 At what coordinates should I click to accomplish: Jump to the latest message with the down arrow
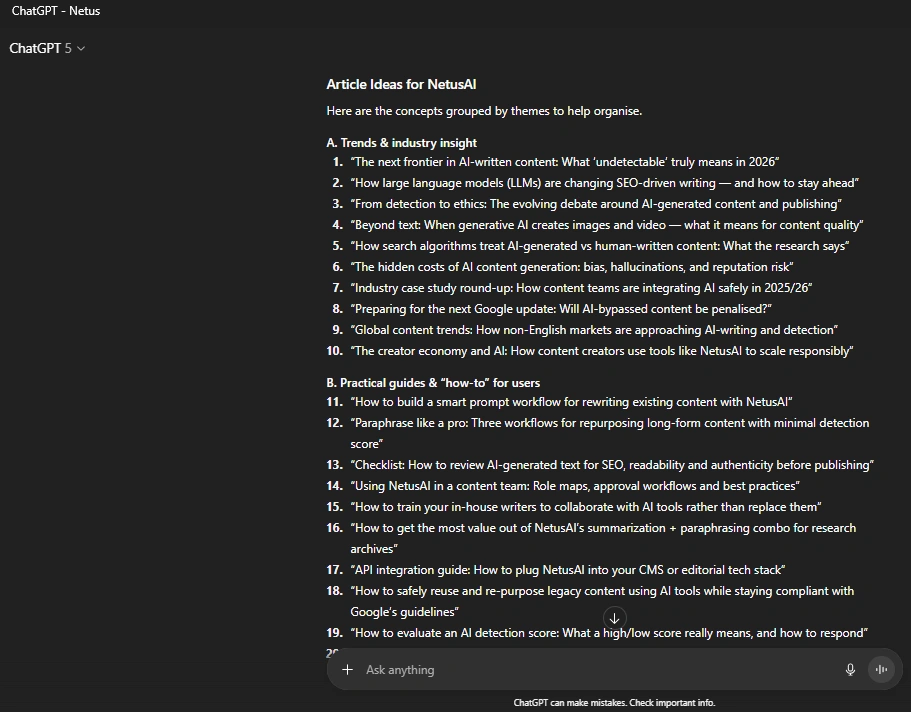614,618
